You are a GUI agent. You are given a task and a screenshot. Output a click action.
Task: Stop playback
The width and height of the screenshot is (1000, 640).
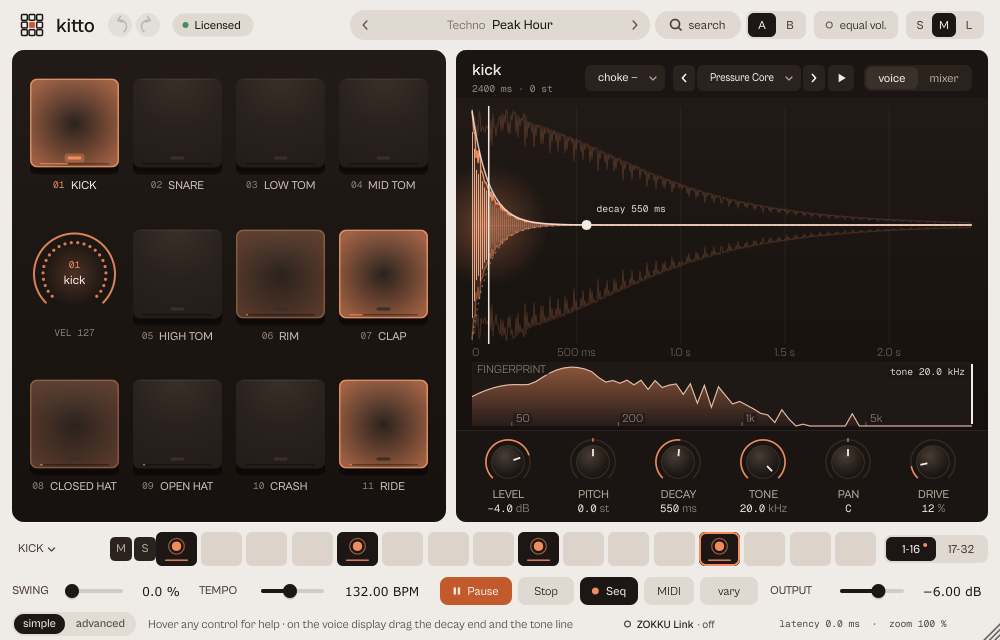click(x=546, y=591)
